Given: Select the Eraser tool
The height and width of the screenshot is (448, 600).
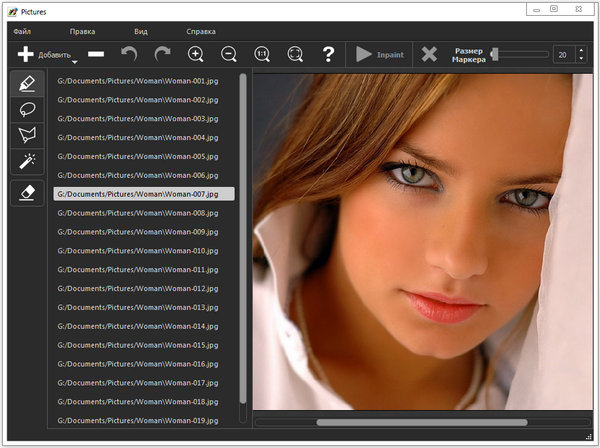Looking at the screenshot, I should [x=27, y=192].
